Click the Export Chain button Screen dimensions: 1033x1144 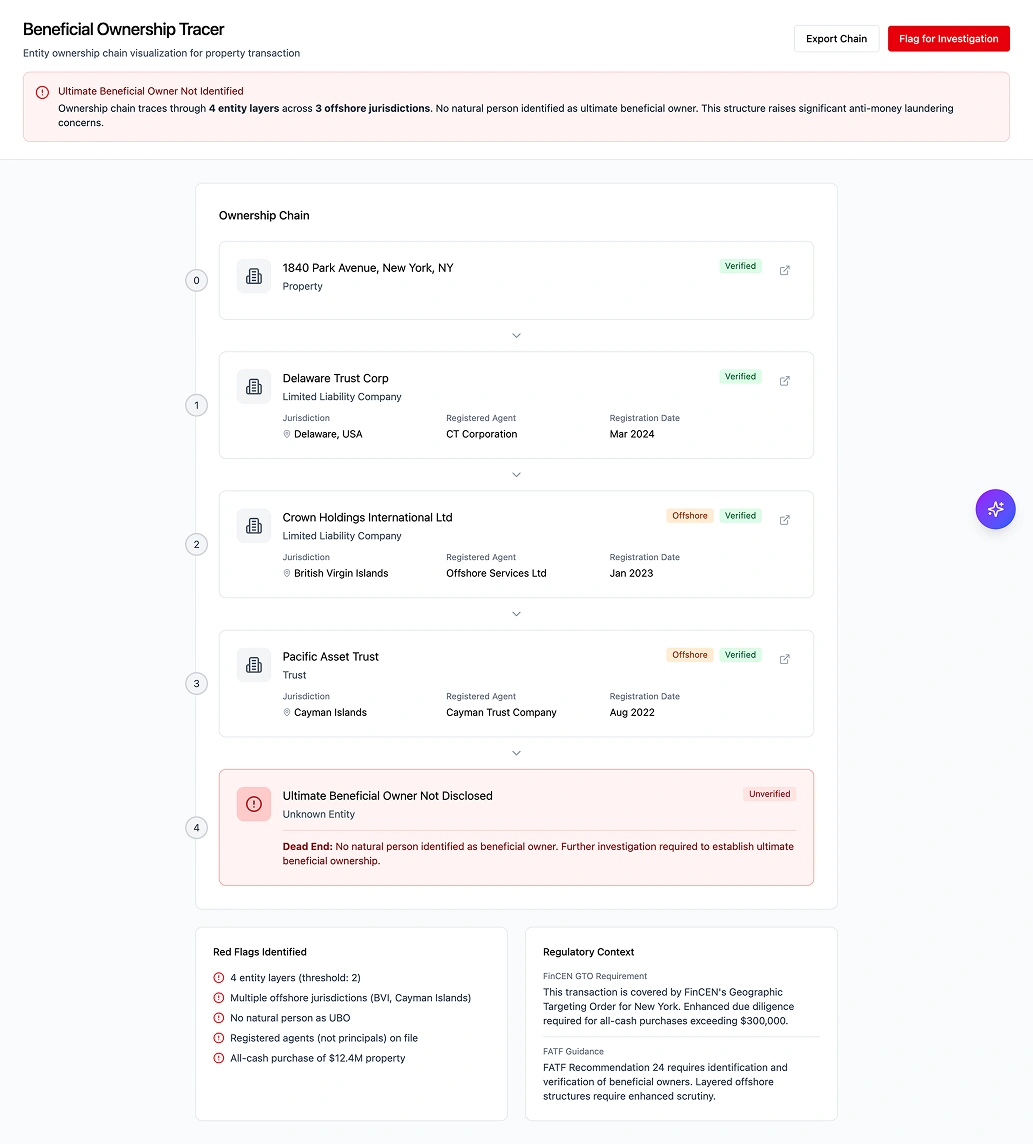[x=836, y=39]
